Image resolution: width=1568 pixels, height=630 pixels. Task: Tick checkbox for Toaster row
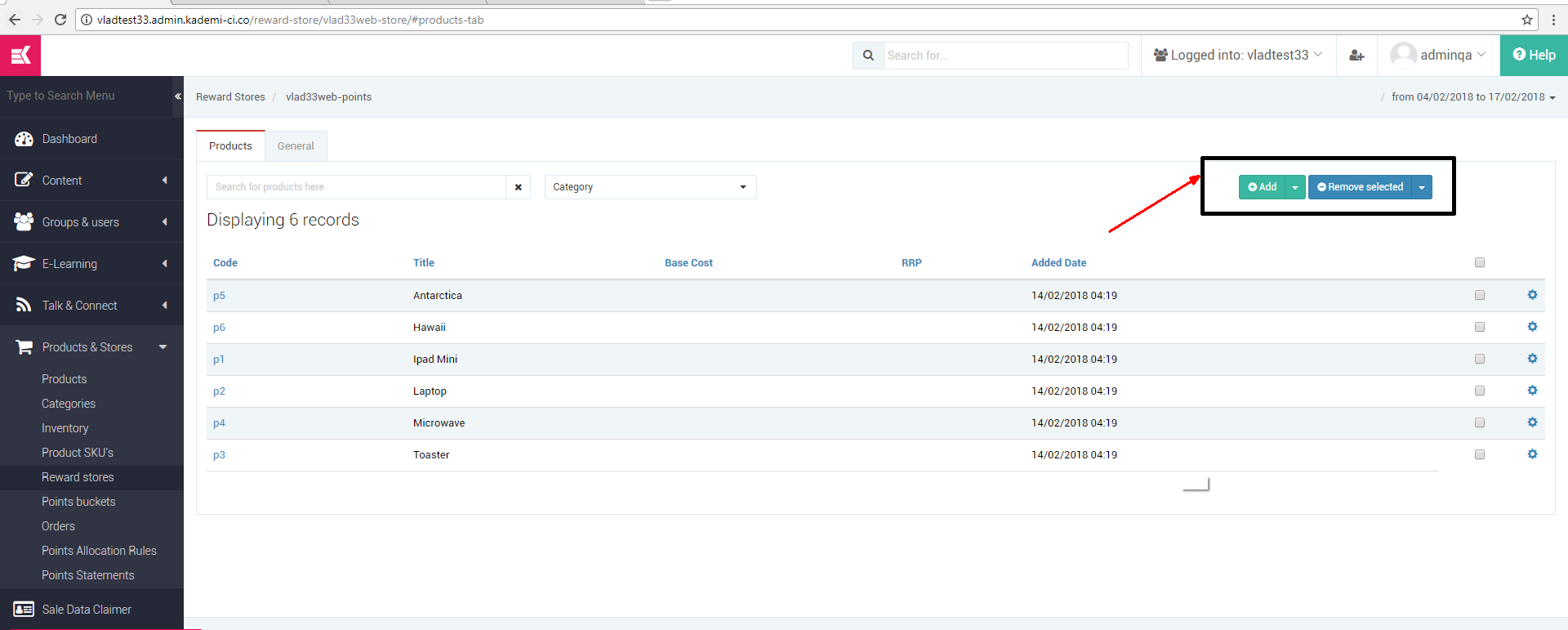pyautogui.click(x=1480, y=454)
